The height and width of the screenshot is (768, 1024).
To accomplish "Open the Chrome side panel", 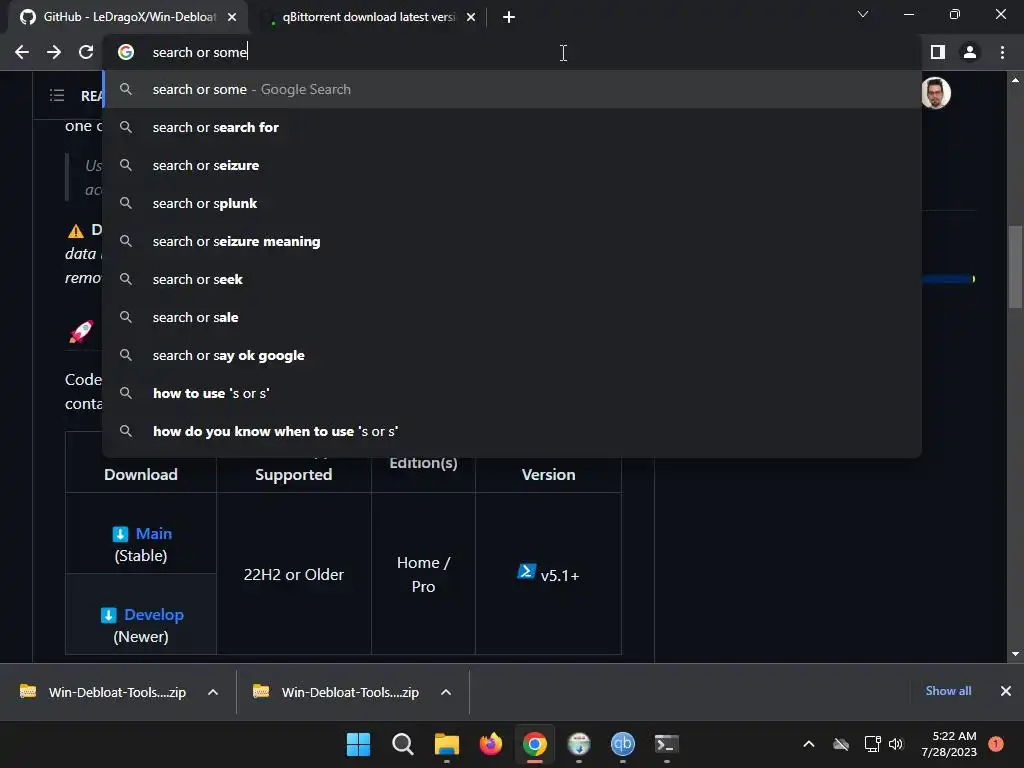I will [938, 52].
